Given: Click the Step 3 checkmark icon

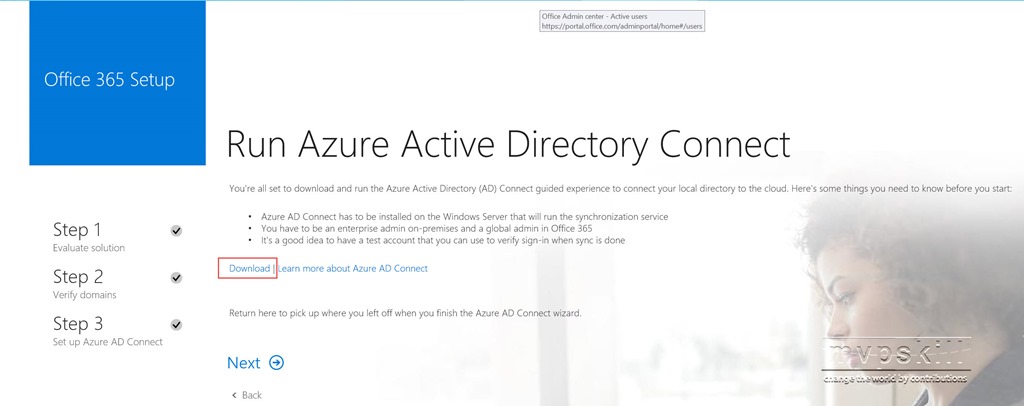Looking at the screenshot, I should click(x=176, y=324).
